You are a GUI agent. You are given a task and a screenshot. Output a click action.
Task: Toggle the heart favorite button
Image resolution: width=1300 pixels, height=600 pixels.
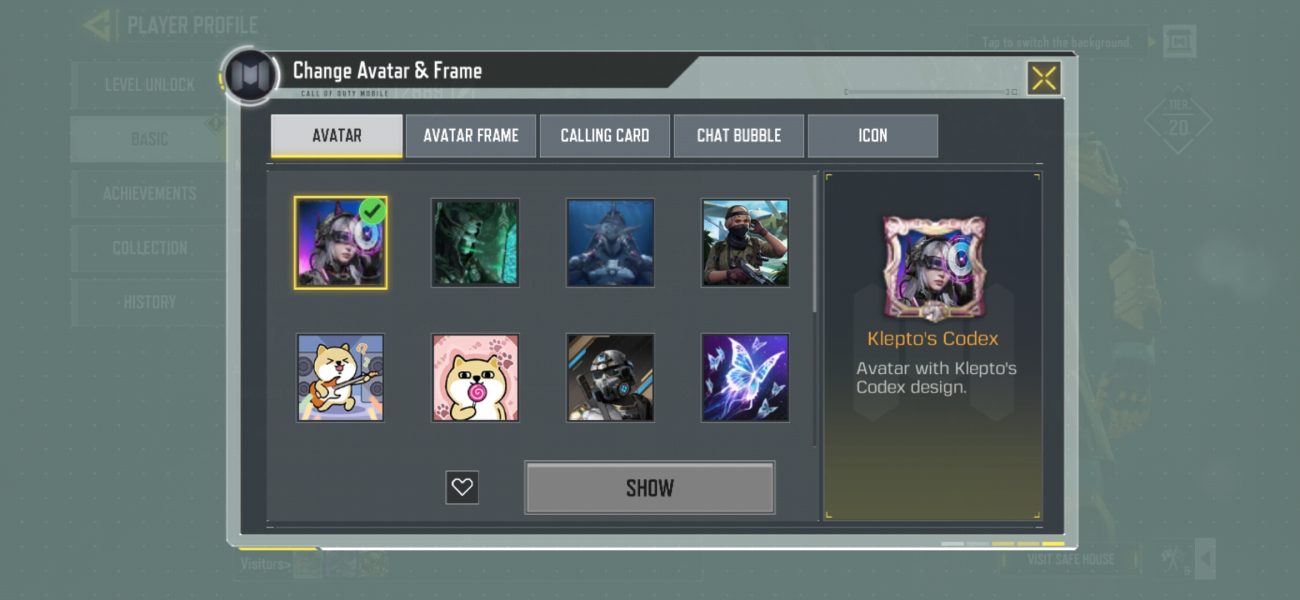click(x=462, y=487)
